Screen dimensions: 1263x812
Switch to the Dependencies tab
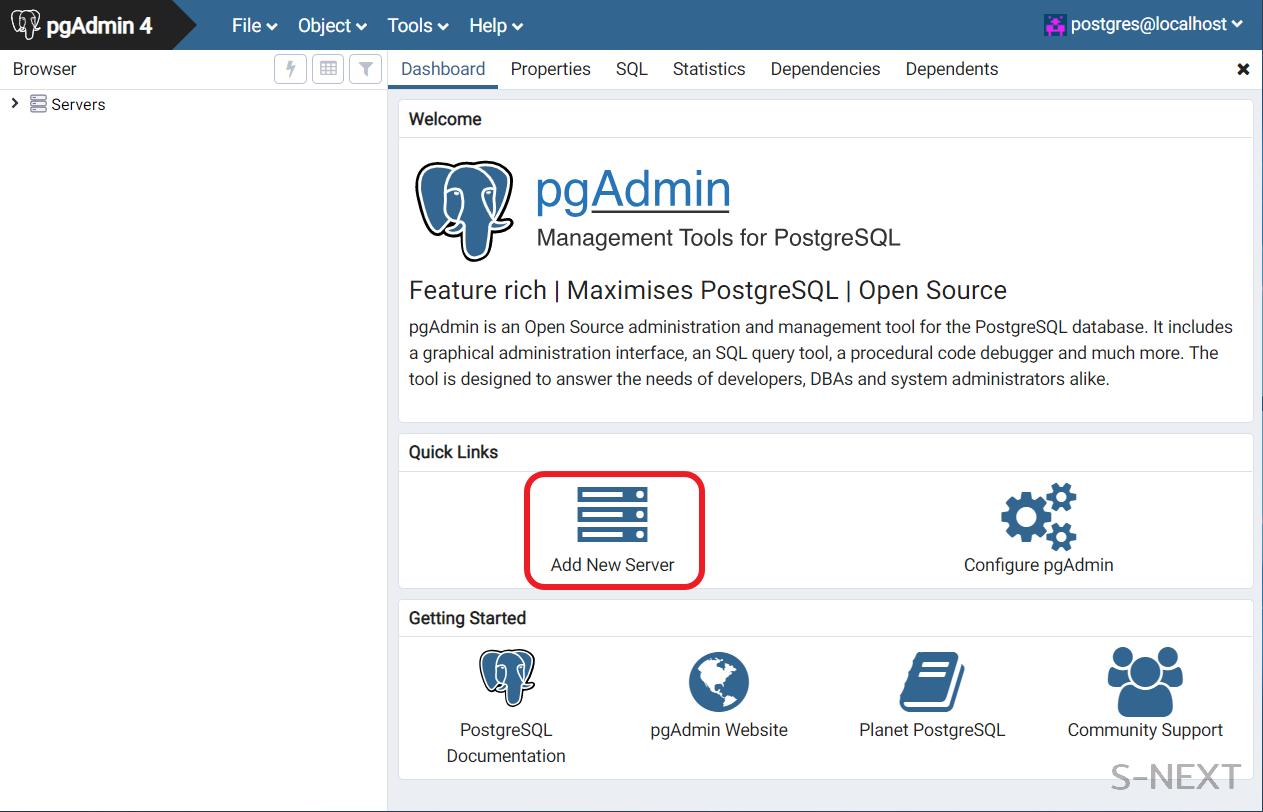tap(825, 69)
